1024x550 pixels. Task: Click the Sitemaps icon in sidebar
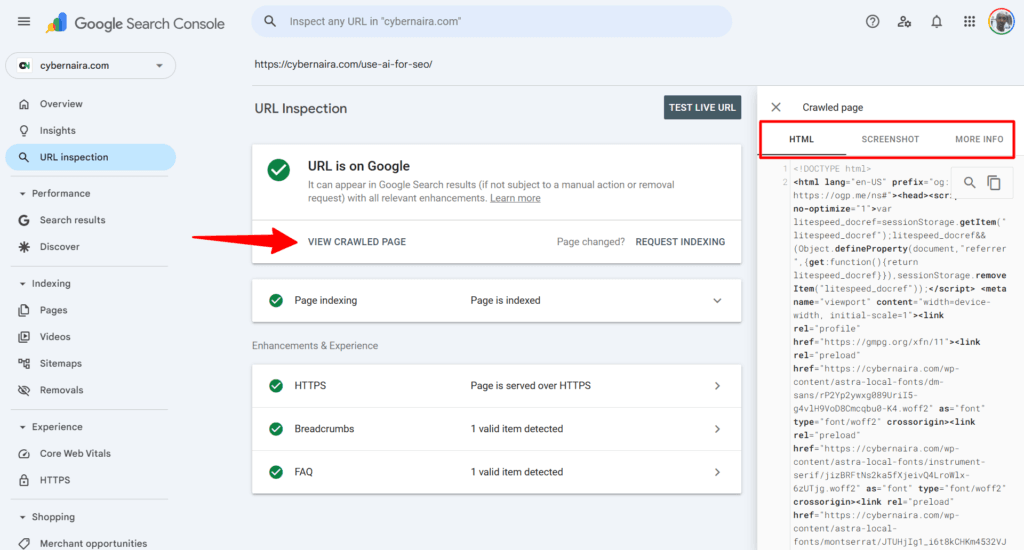click(24, 363)
